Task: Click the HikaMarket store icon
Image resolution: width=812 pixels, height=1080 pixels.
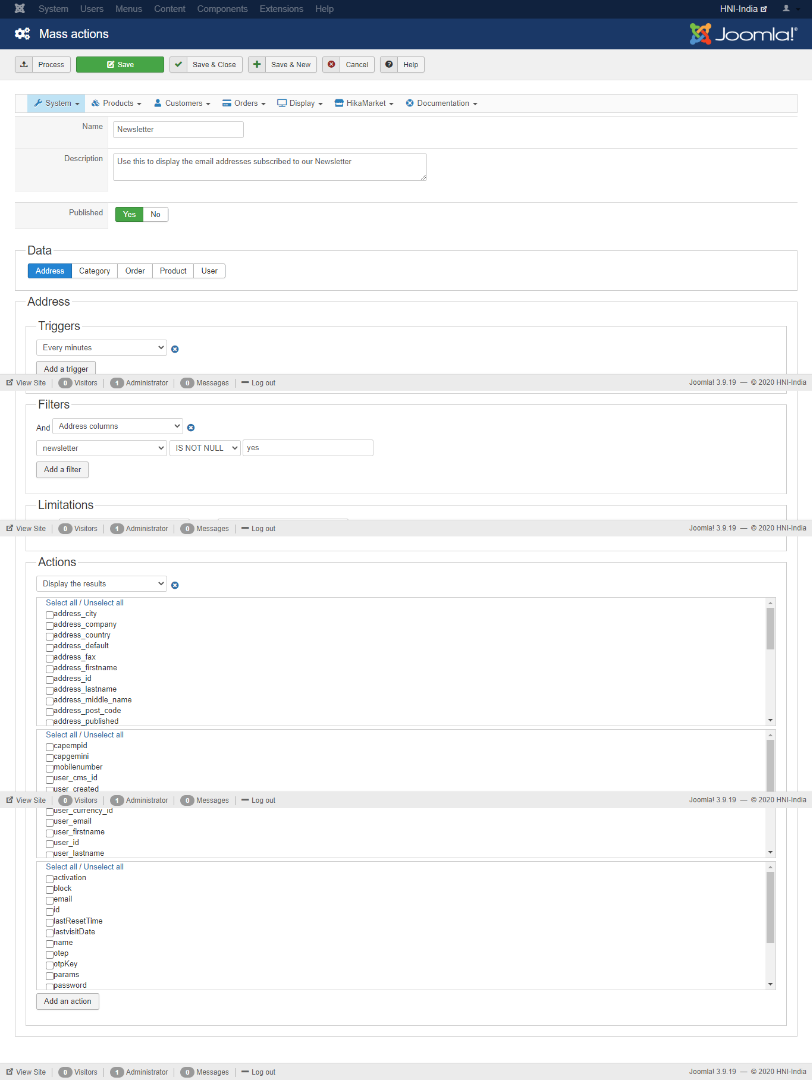Action: 339,103
